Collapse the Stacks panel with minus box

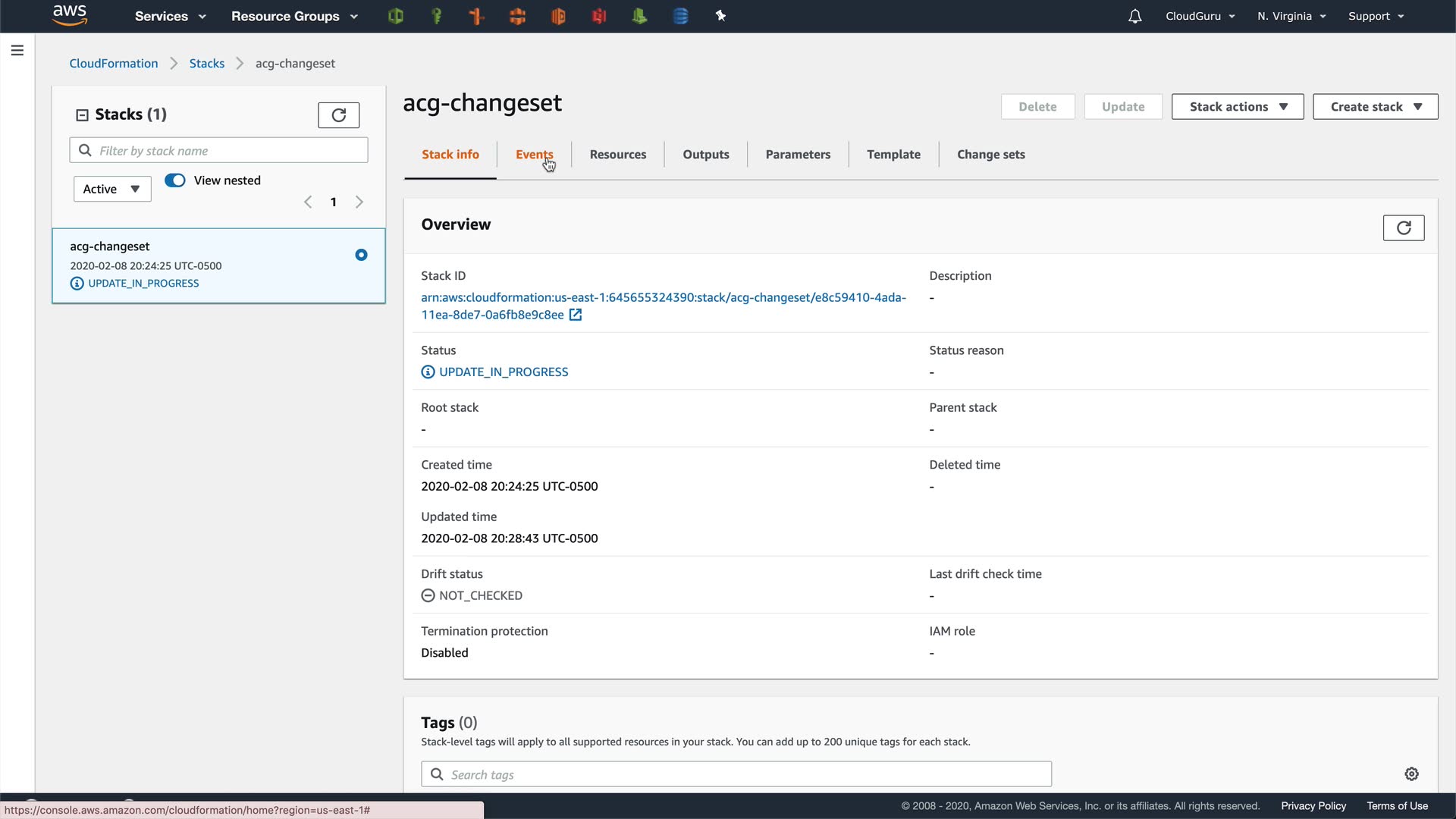click(82, 115)
